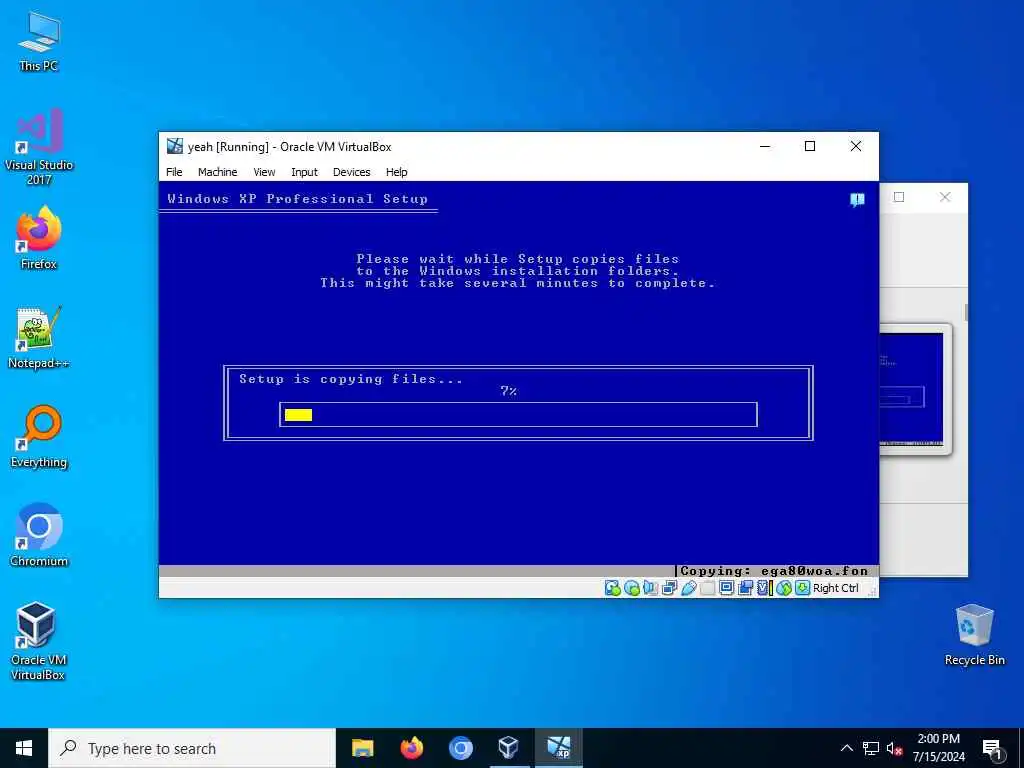Select the Notepad++ desktop shortcut

coord(39,338)
